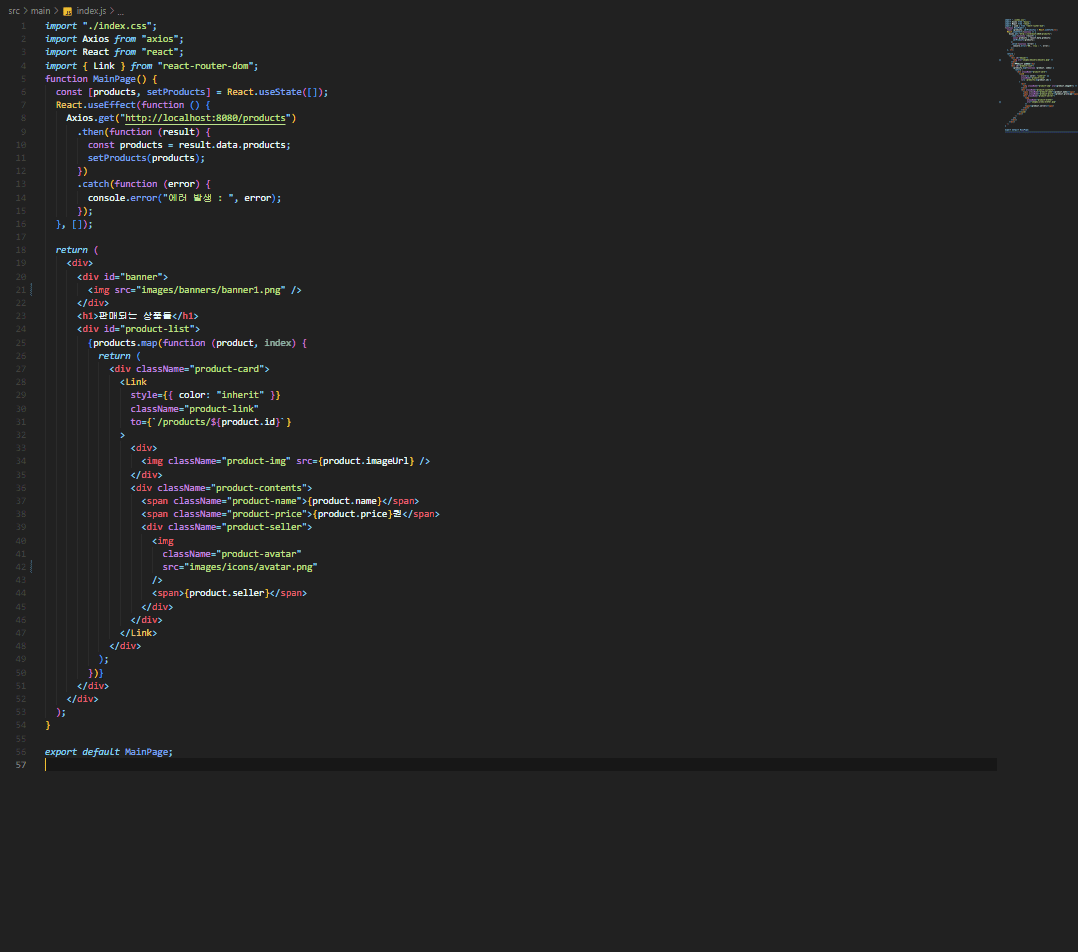
Task: Click the JS file icon in the breadcrumb
Action: coord(67,11)
